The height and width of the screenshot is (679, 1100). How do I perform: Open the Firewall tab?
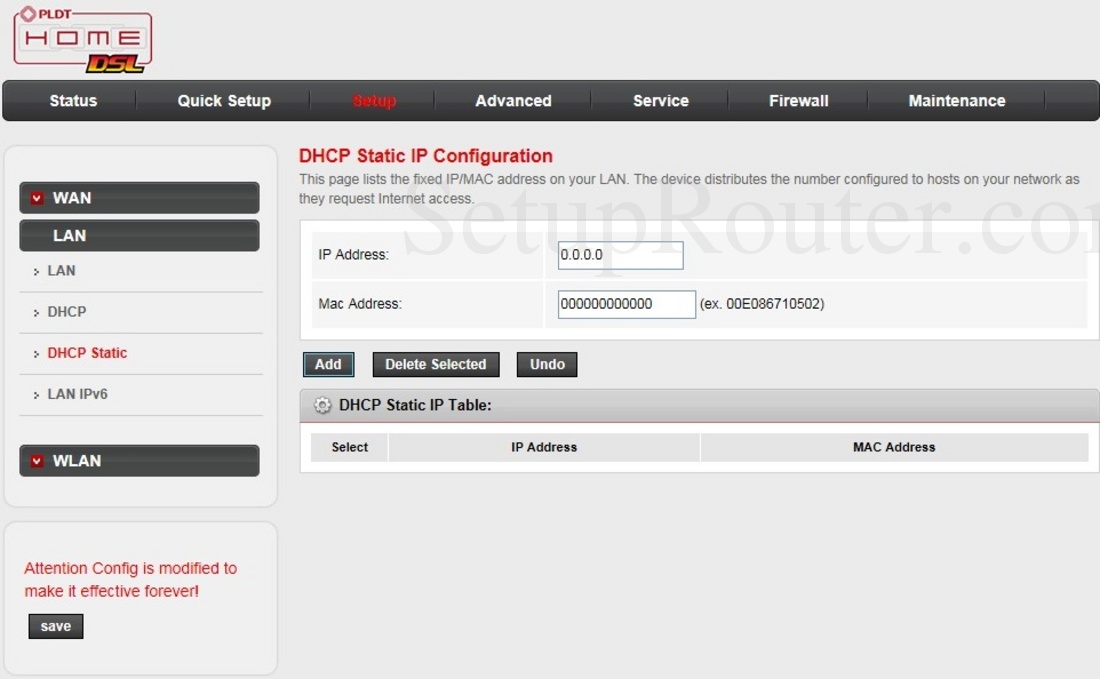[x=798, y=100]
